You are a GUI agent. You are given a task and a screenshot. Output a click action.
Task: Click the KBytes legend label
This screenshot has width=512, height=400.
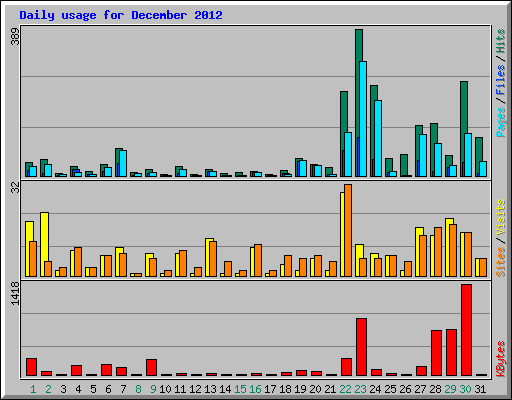coord(500,359)
